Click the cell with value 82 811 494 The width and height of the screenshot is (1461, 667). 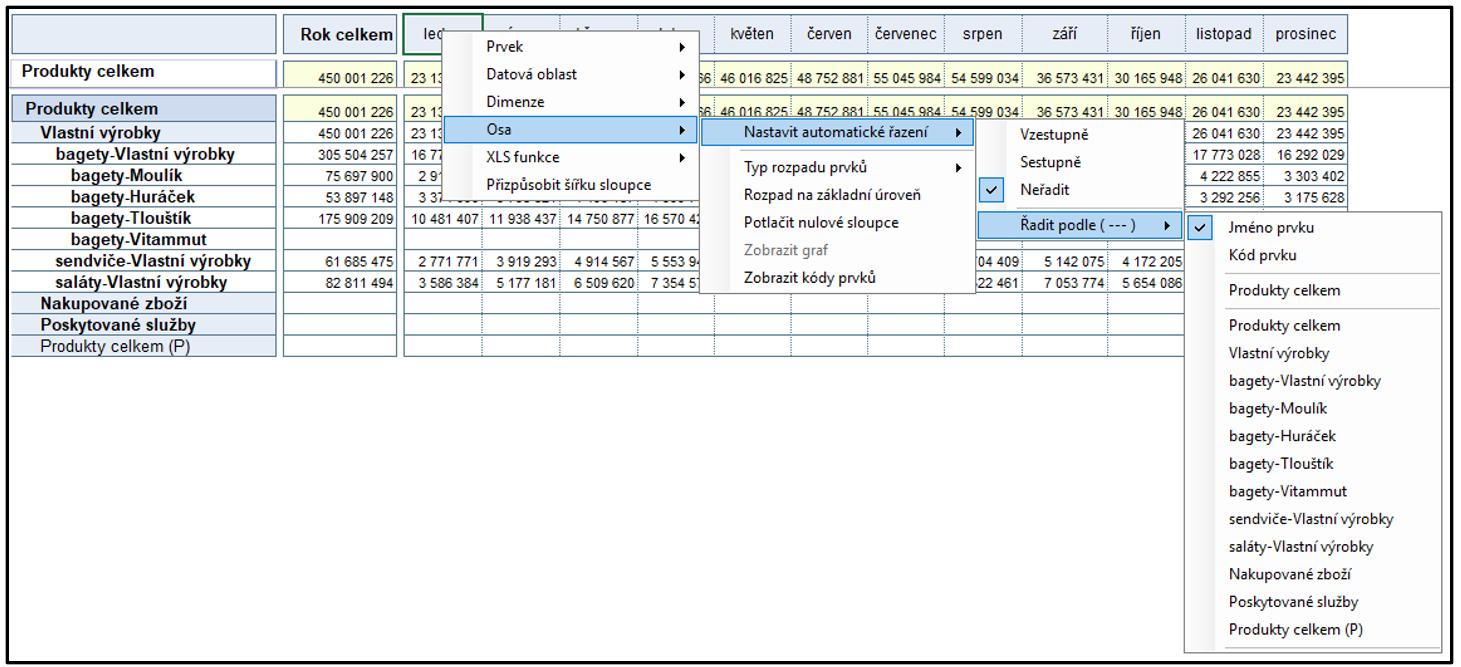[340, 283]
